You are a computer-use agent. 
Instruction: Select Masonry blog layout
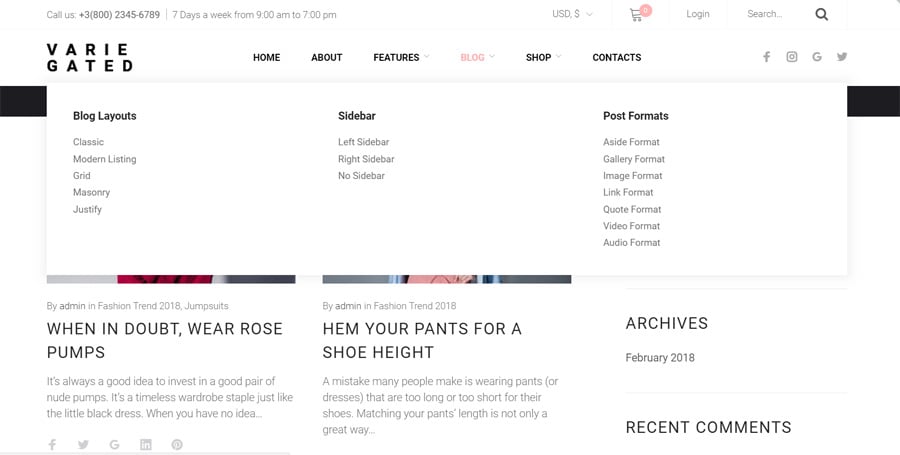[x=91, y=192]
